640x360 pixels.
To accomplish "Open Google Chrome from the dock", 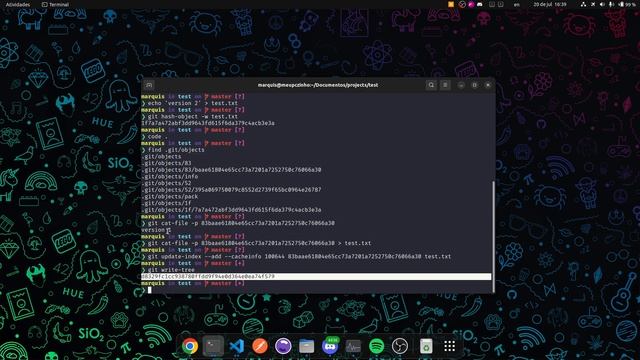I will coord(190,346).
